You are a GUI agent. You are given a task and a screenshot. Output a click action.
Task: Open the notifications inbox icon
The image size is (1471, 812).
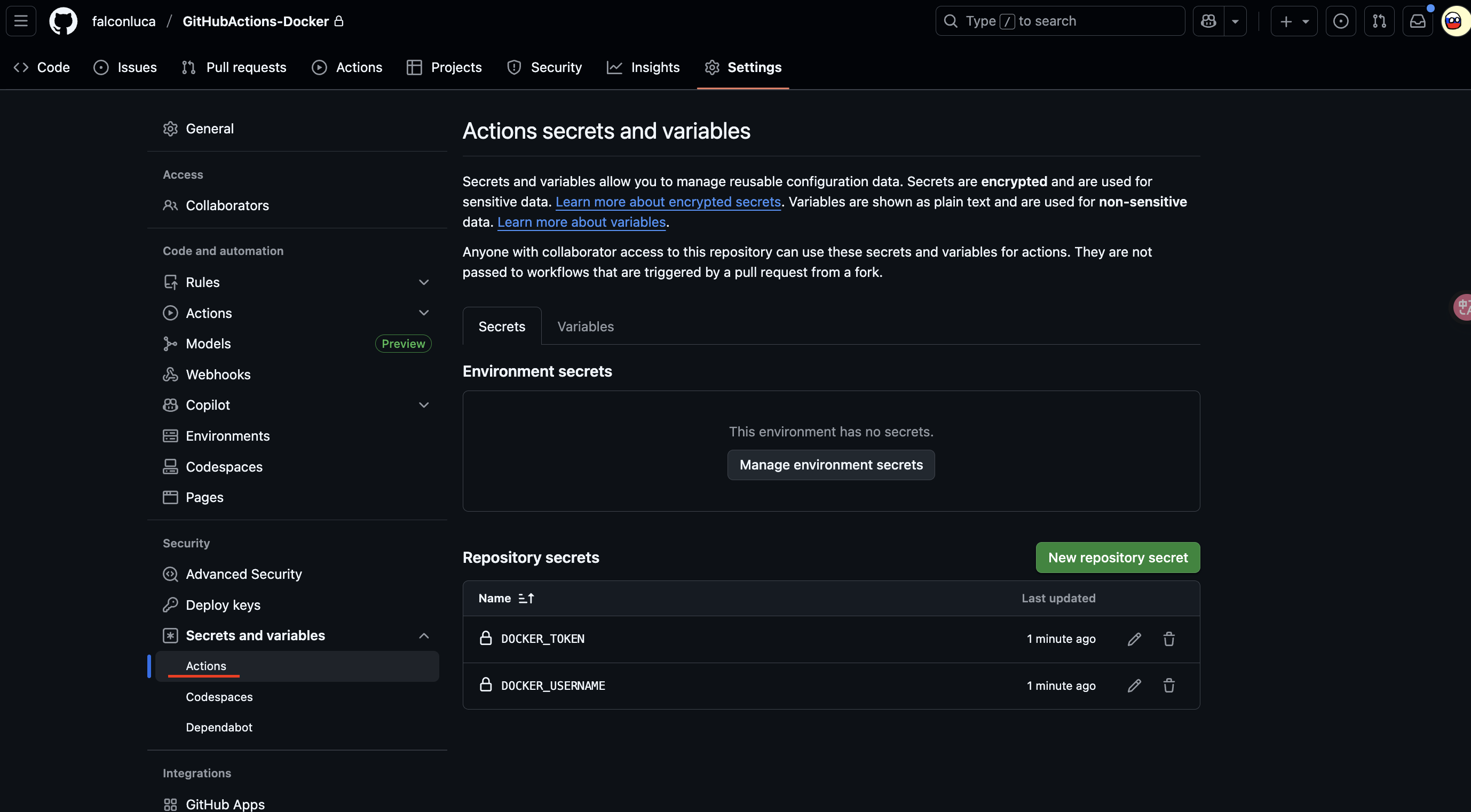click(x=1417, y=21)
